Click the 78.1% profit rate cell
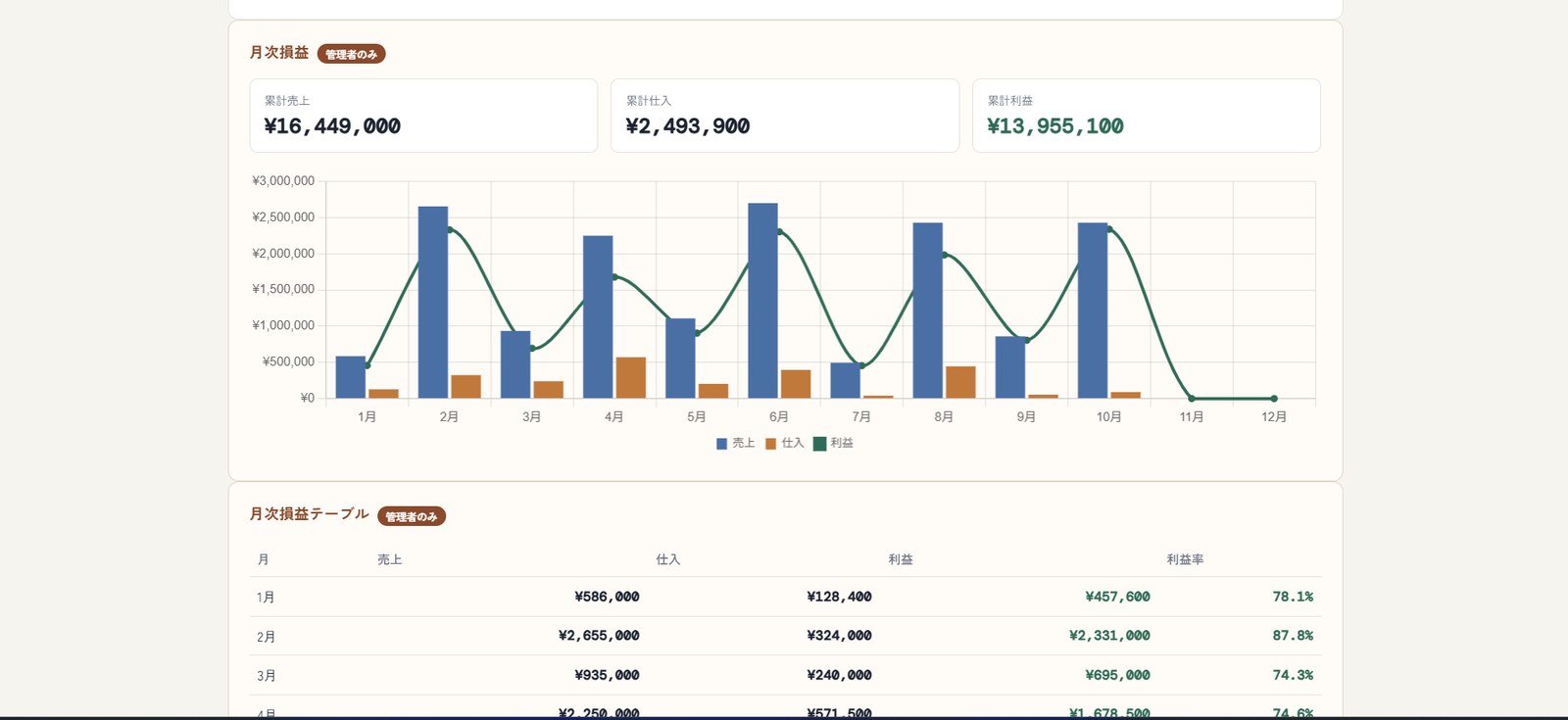 pyautogui.click(x=1293, y=597)
